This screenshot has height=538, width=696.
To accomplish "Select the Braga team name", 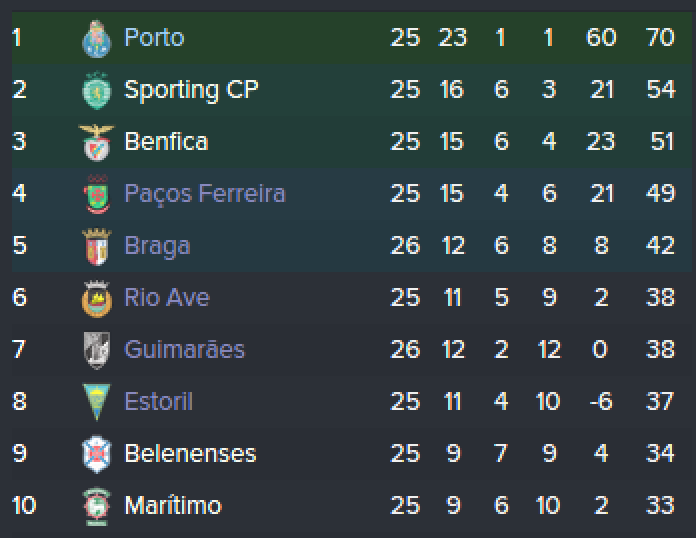I will pos(157,246).
